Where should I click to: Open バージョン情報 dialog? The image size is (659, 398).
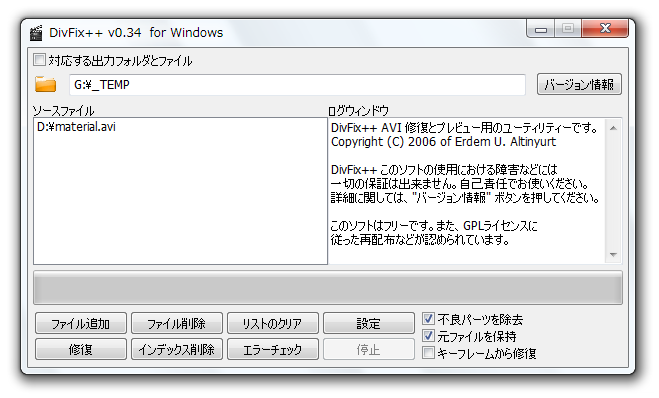pyautogui.click(x=579, y=84)
